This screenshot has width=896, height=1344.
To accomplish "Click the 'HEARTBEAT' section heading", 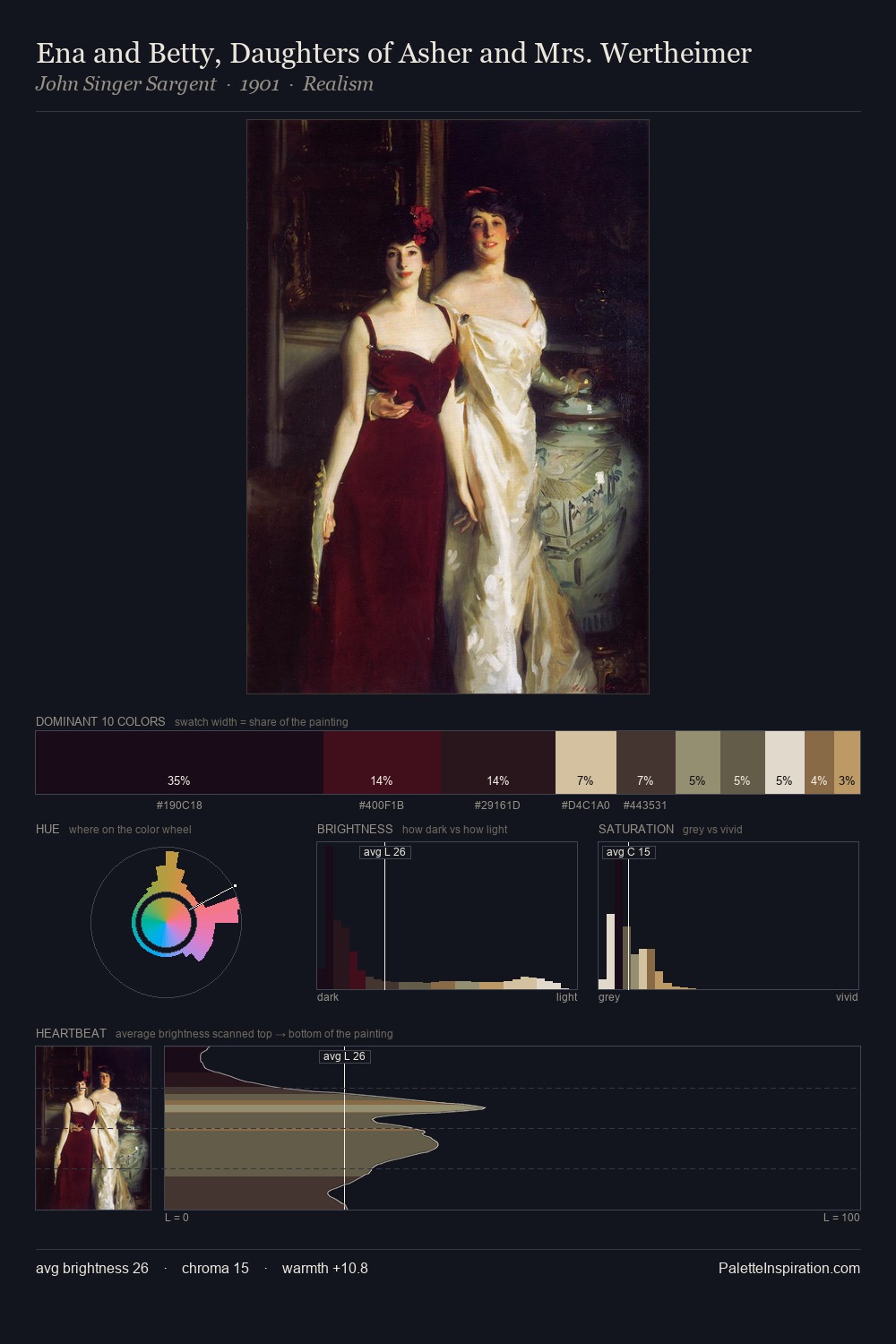I will pyautogui.click(x=71, y=1033).
